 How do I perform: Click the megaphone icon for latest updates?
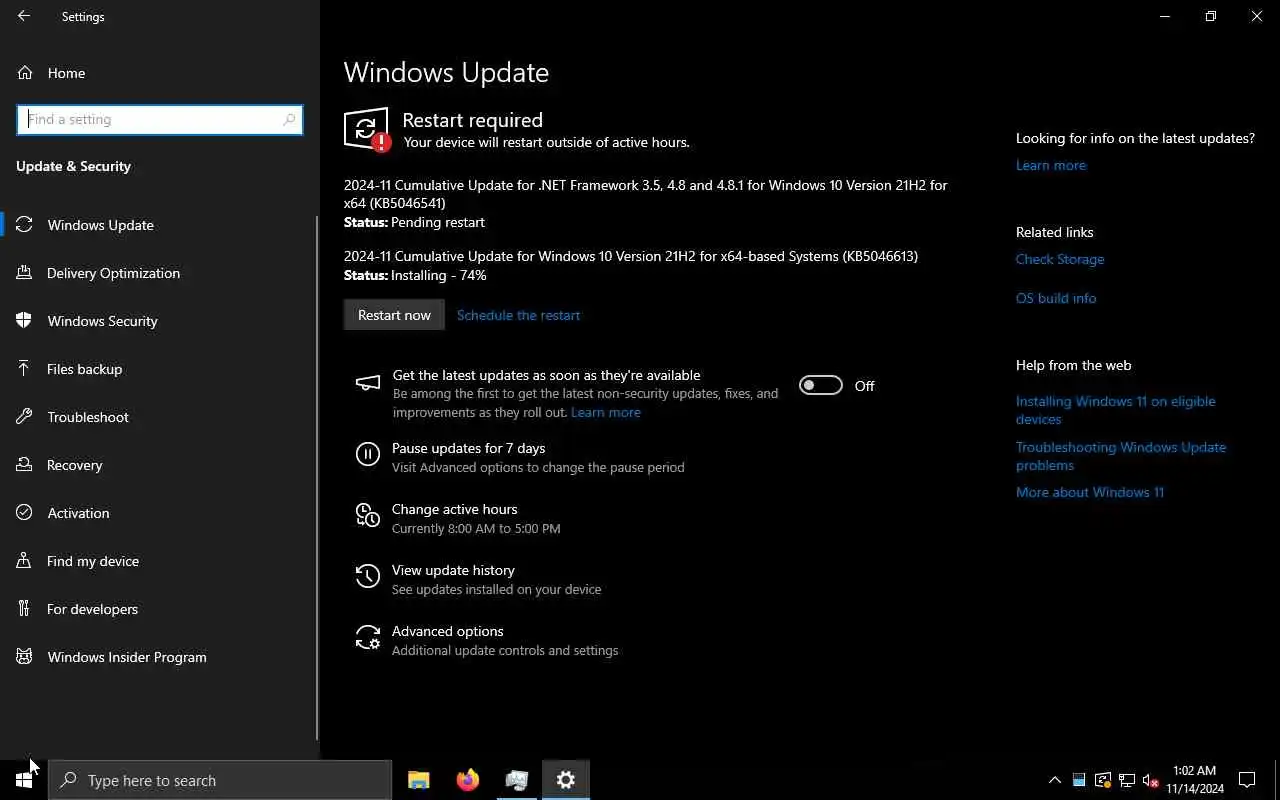(368, 384)
